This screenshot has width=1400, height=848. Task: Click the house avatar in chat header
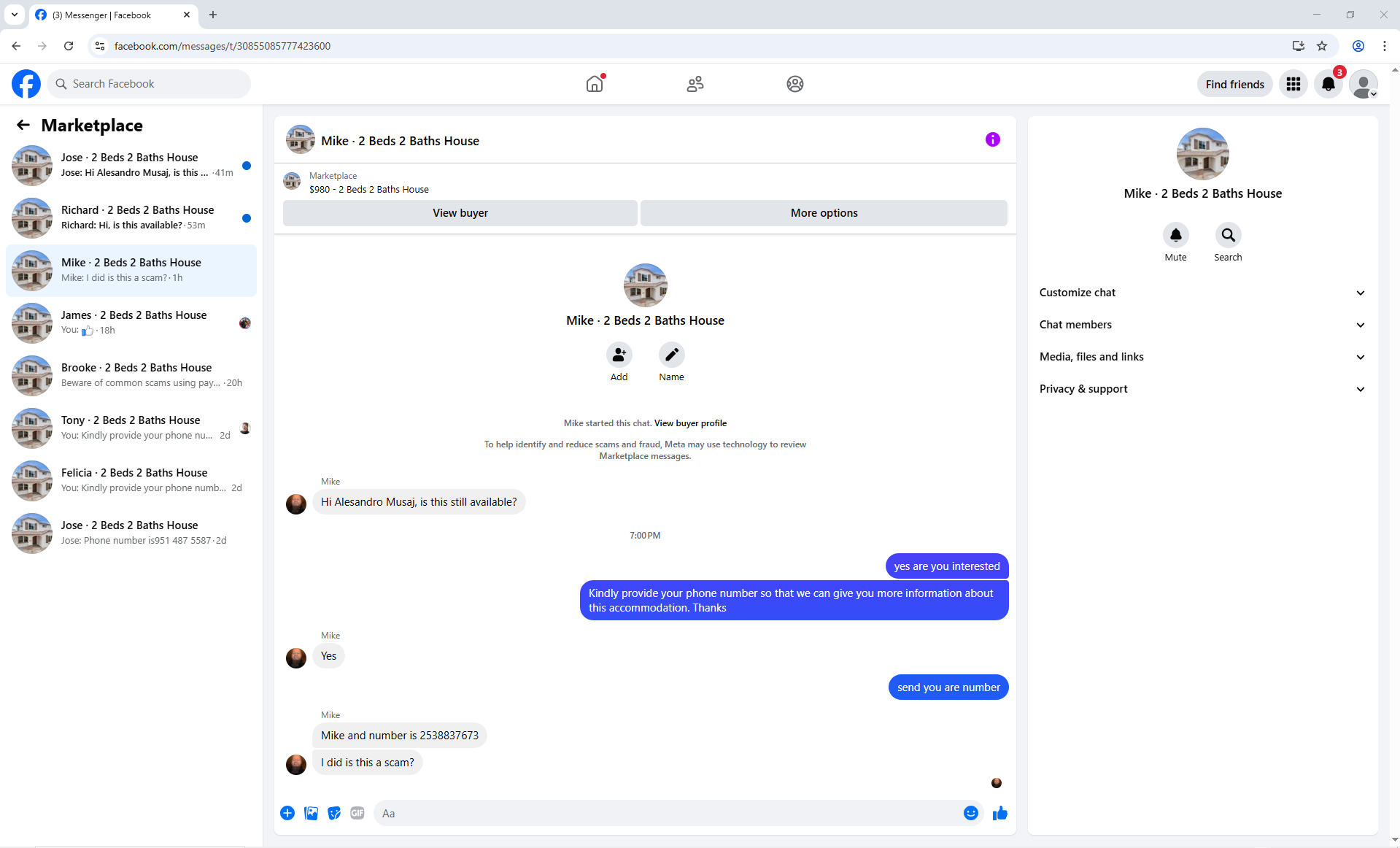click(x=301, y=139)
